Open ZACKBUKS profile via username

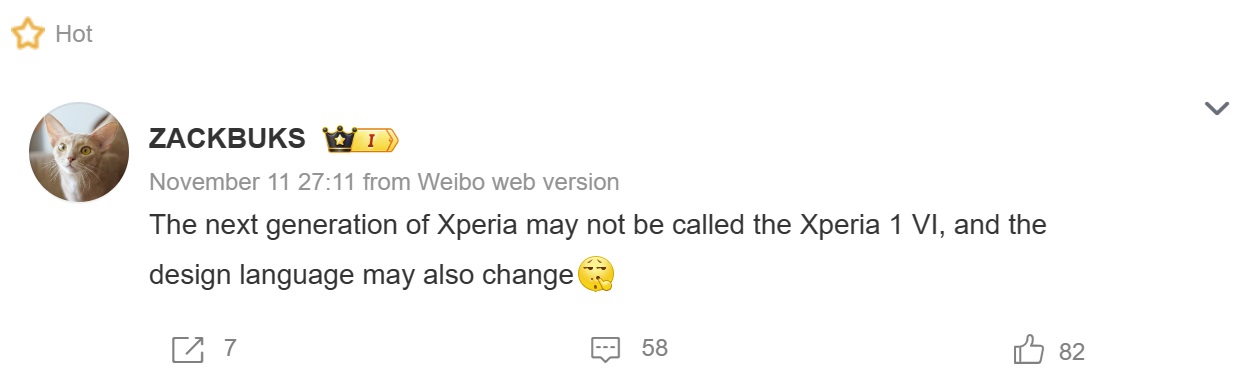tap(227, 139)
